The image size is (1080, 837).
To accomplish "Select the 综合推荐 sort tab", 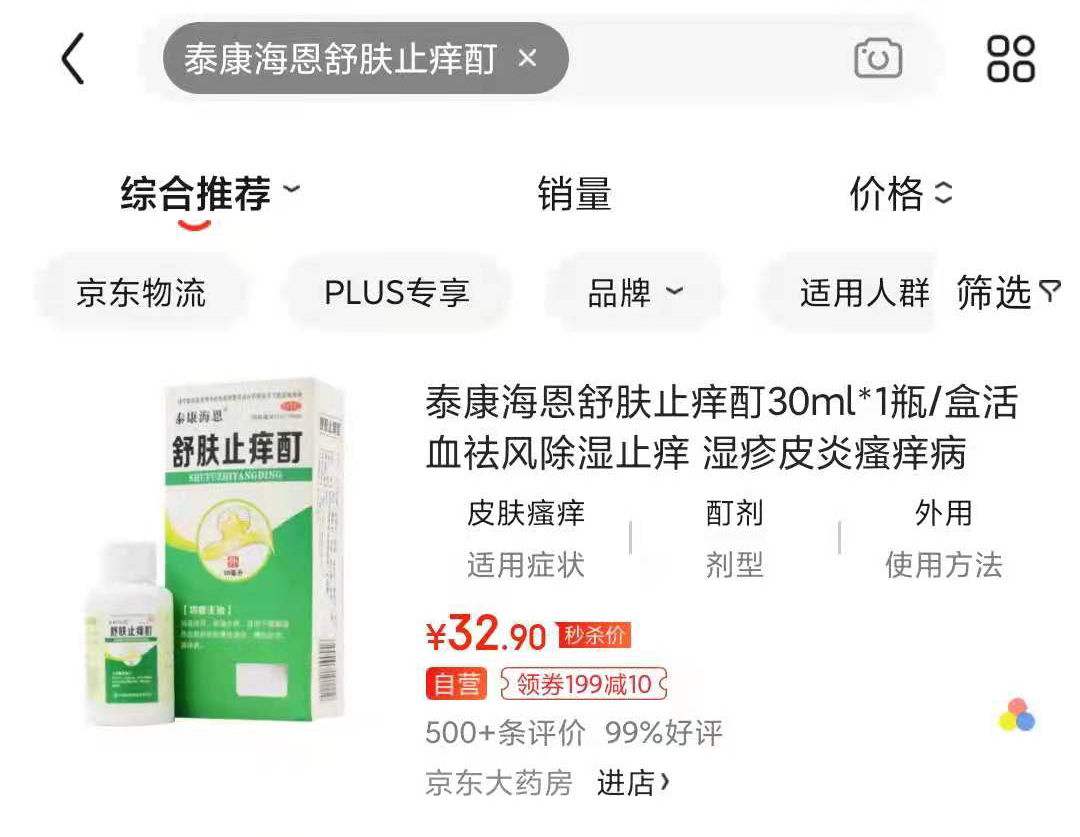I will (x=196, y=194).
